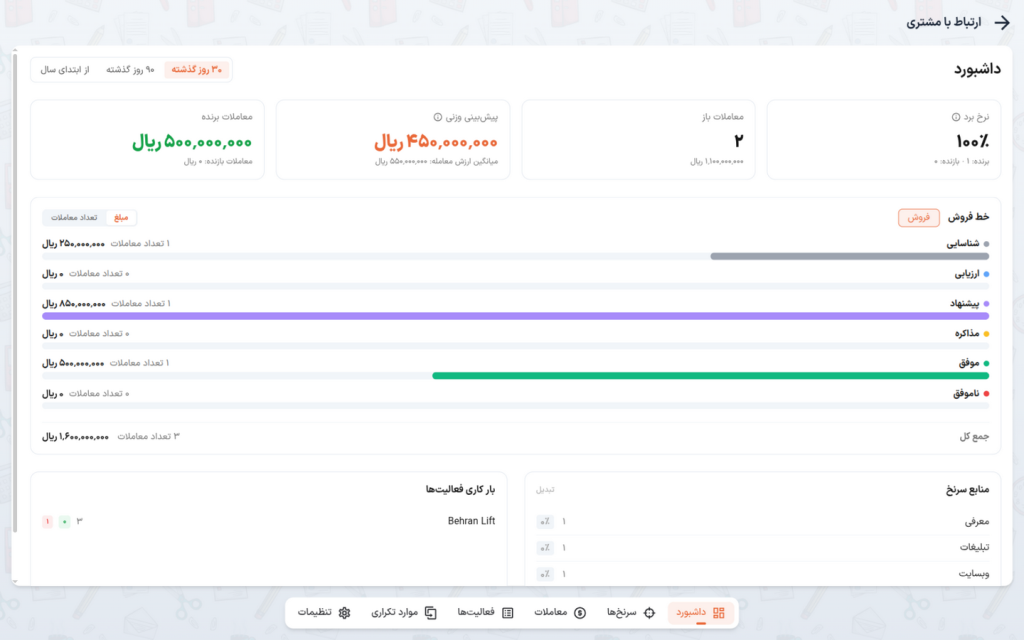The height and width of the screenshot is (640, 1024).
Task: Open تنظیمات with the gear icon
Action: pos(344,613)
